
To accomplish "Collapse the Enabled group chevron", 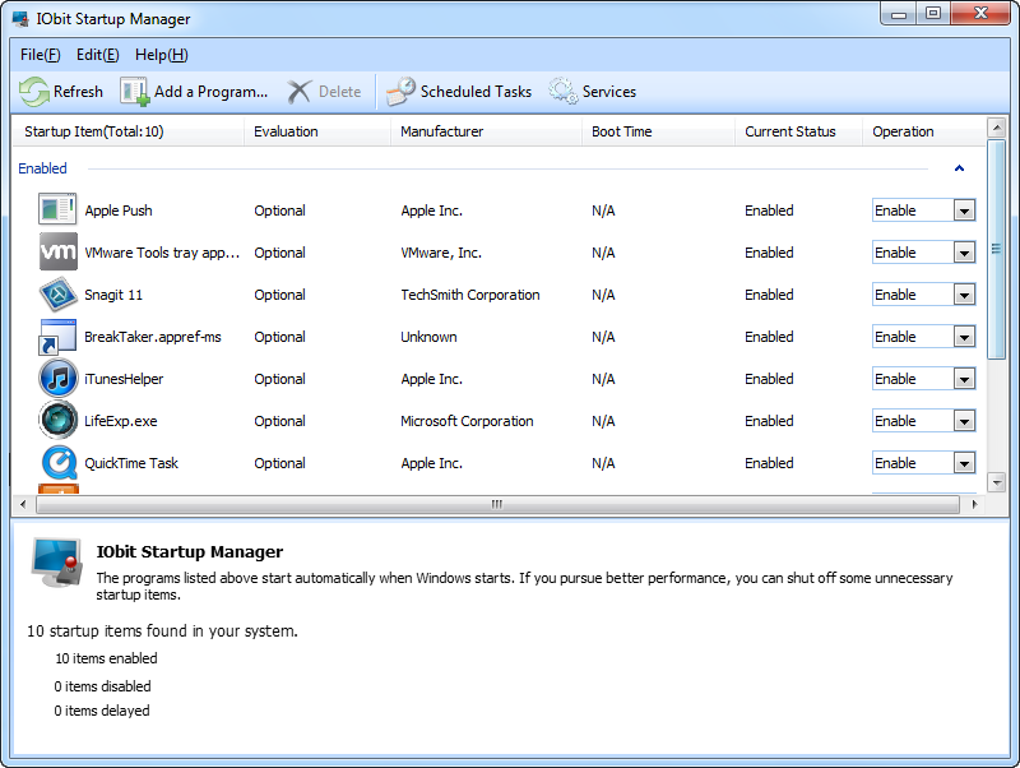I will (959, 168).
